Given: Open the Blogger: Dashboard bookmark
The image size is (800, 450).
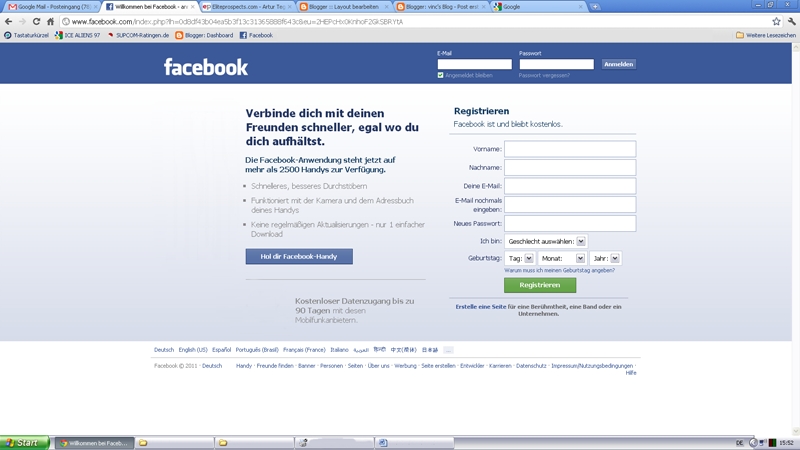Looking at the screenshot, I should pos(204,35).
